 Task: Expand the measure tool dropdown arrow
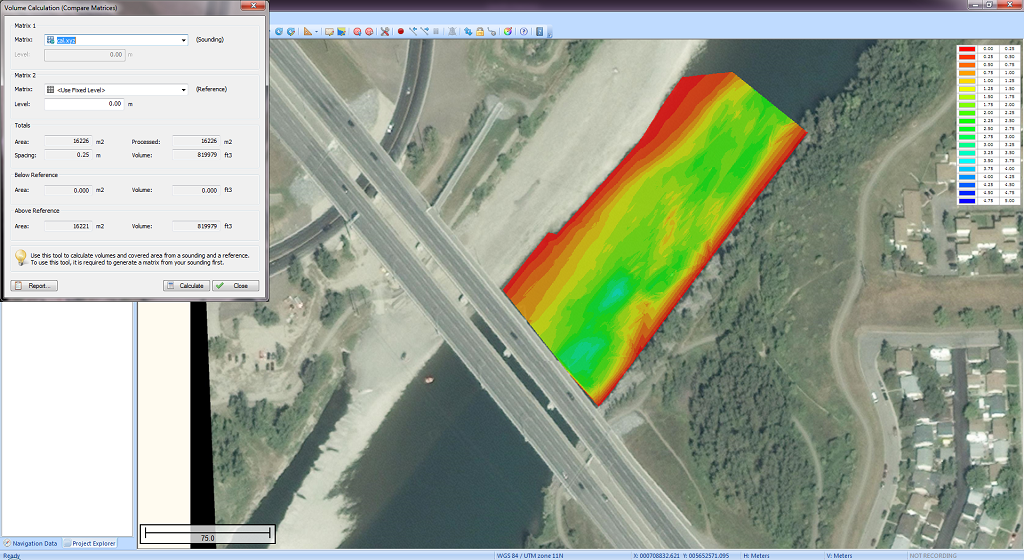click(317, 31)
